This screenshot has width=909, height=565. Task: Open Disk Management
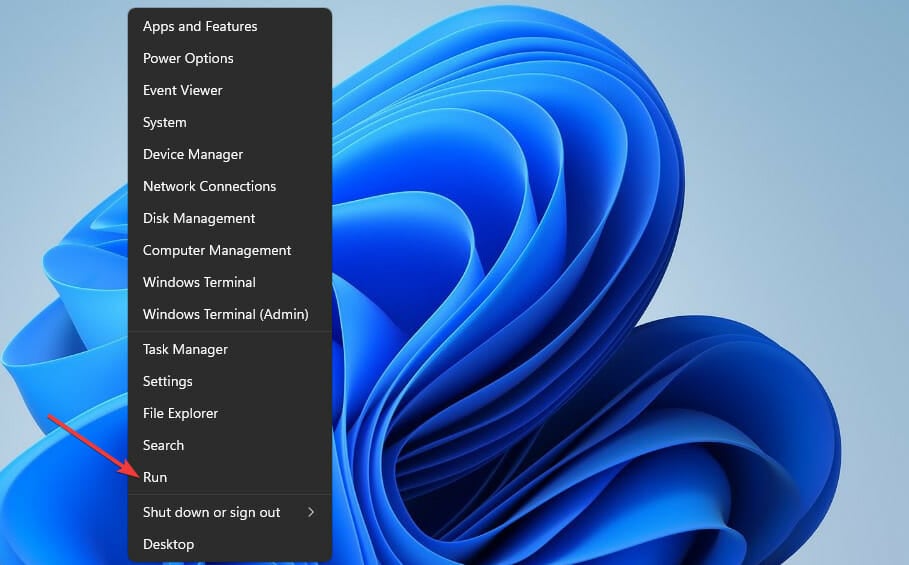tap(230, 218)
